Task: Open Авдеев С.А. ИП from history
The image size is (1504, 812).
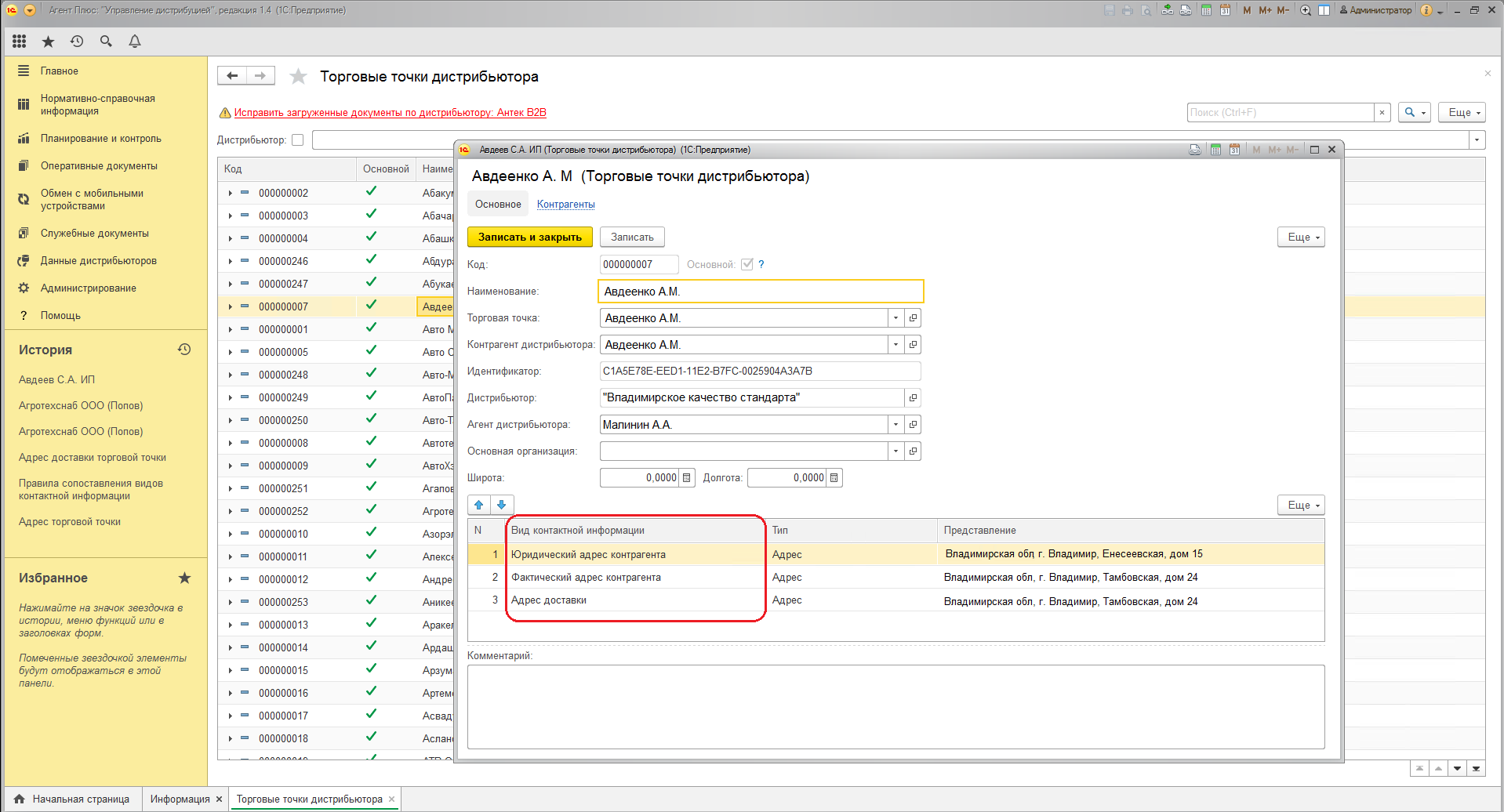Action: click(56, 379)
